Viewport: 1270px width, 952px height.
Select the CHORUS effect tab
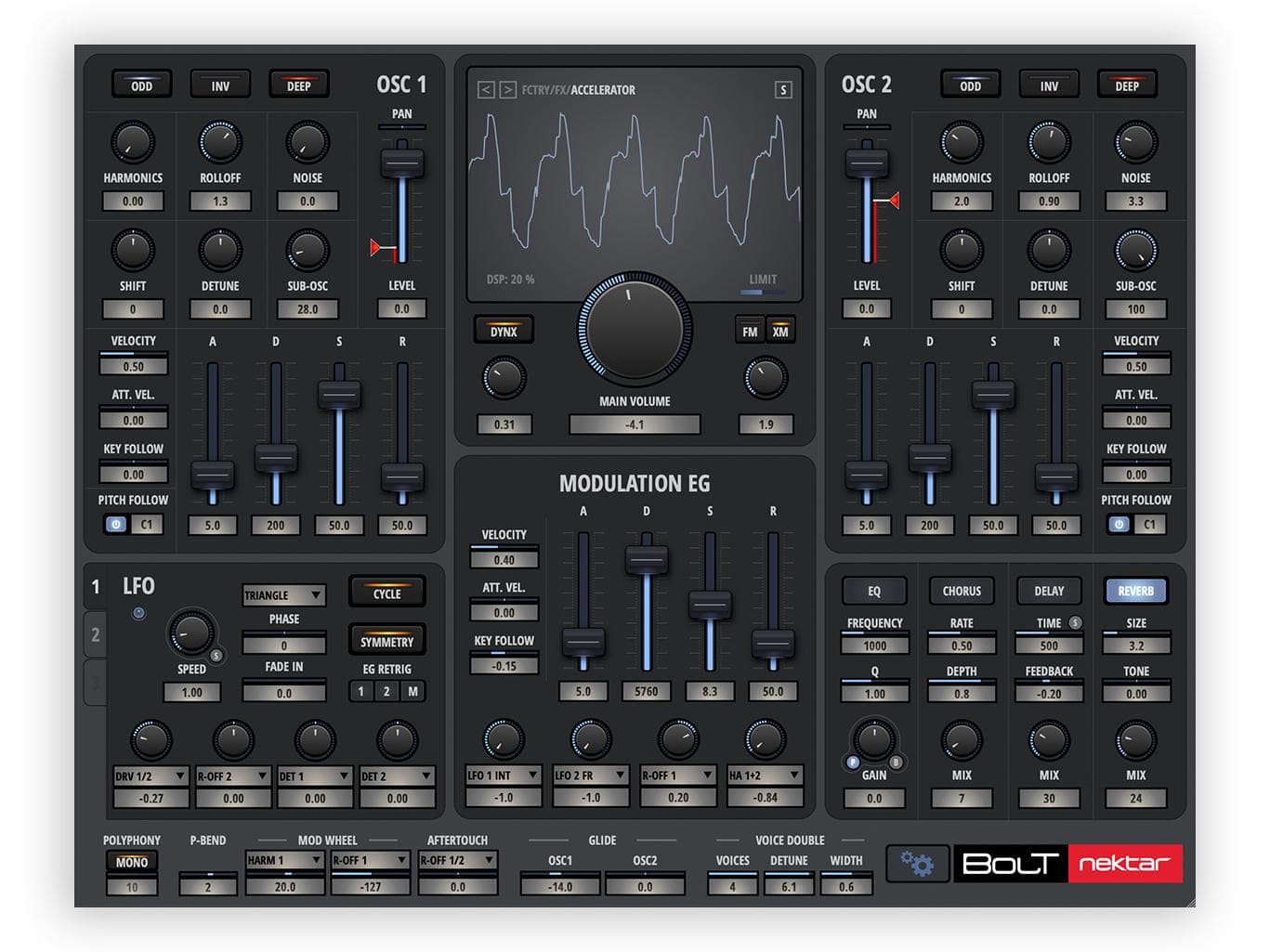click(x=961, y=591)
